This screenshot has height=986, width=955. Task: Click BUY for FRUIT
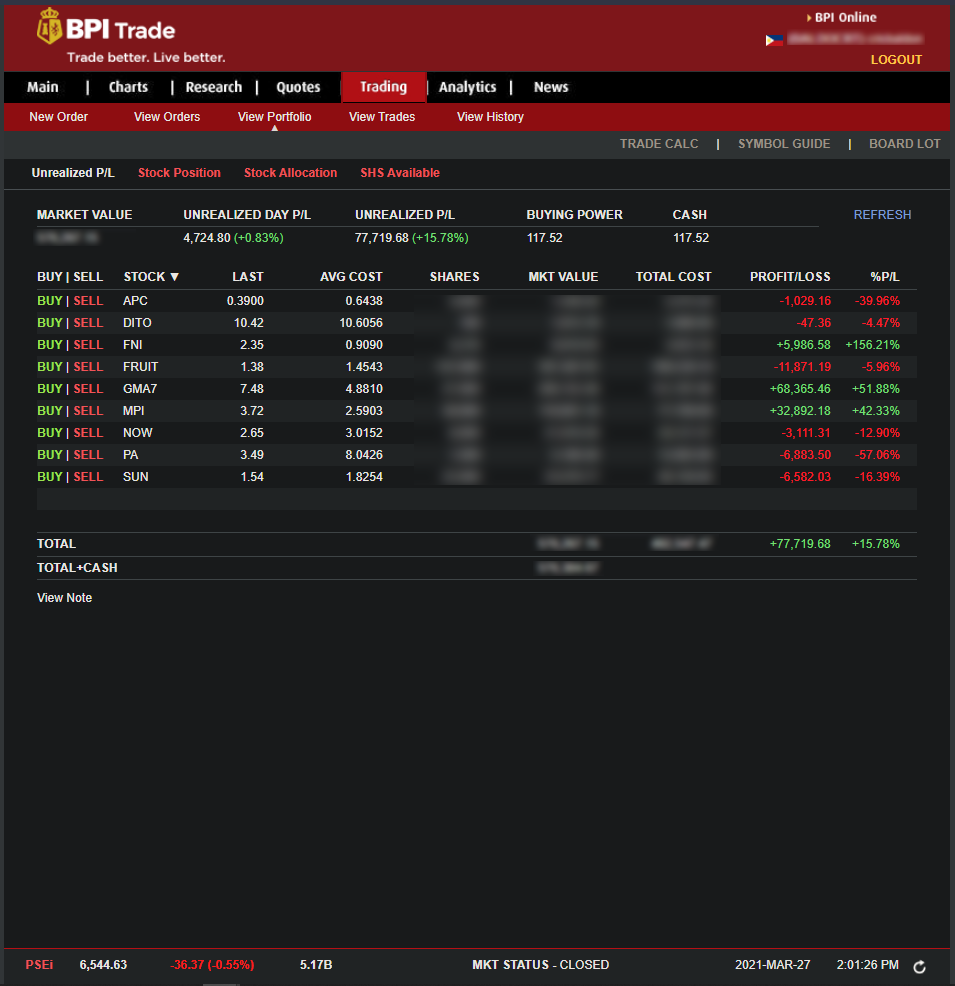click(50, 367)
